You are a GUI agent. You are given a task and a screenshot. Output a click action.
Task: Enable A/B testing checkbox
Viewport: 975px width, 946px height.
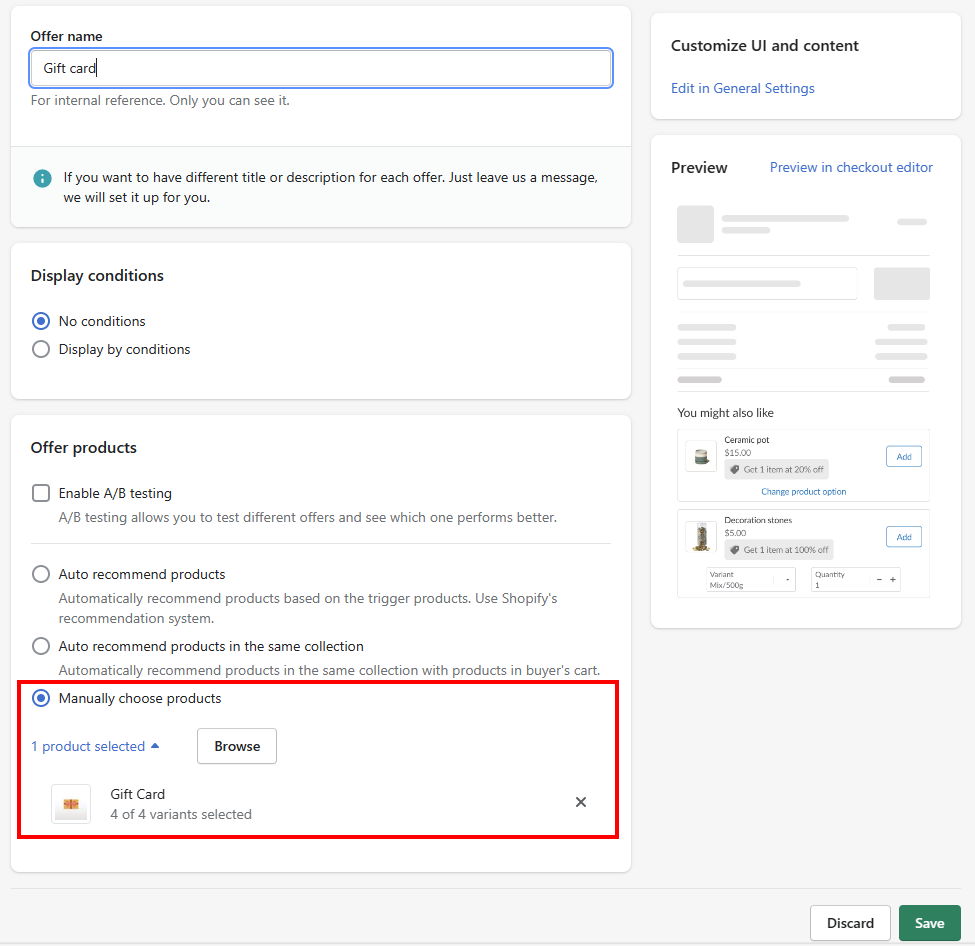(41, 493)
